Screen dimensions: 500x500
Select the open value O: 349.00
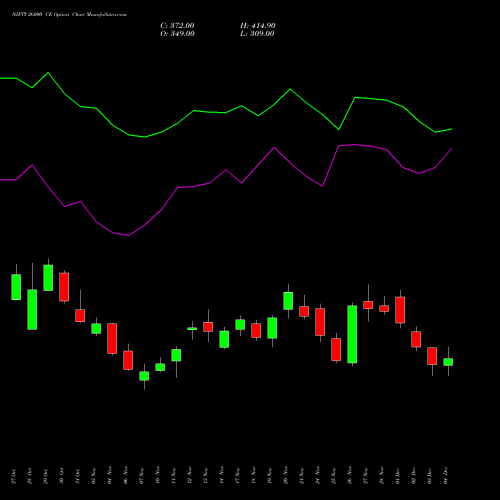tap(177, 34)
